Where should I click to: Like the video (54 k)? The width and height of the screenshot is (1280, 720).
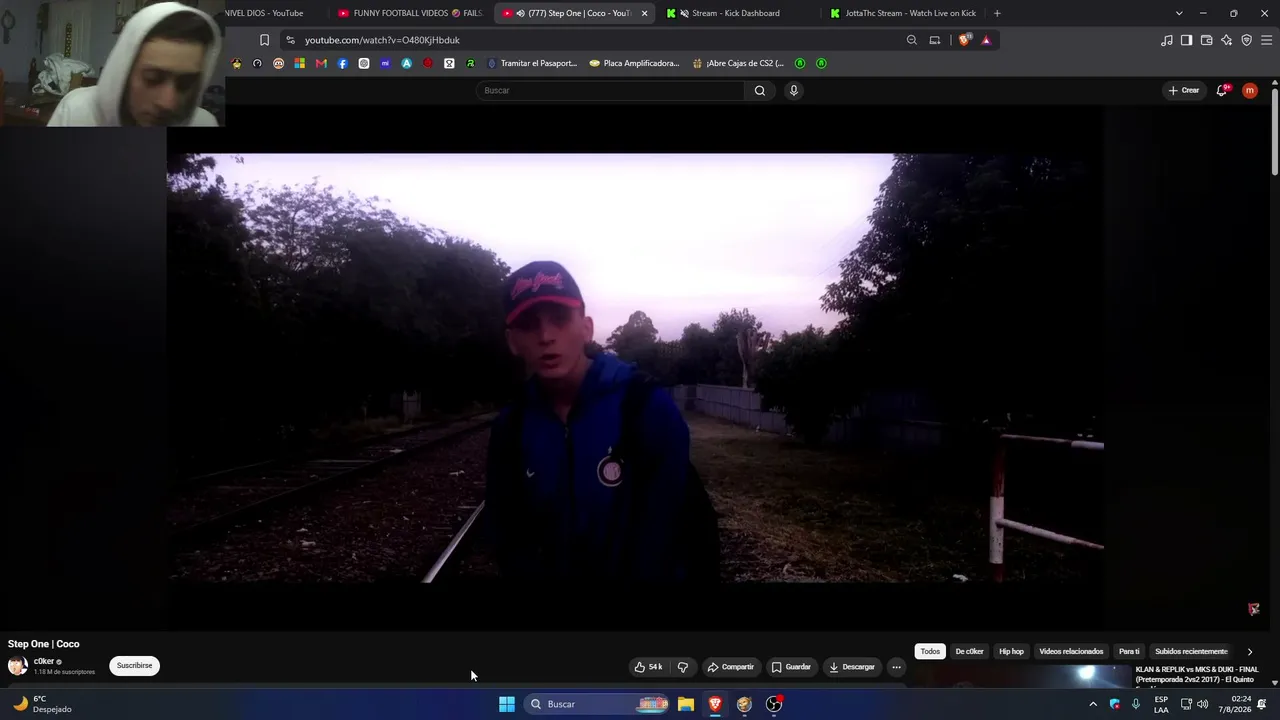tap(649, 667)
